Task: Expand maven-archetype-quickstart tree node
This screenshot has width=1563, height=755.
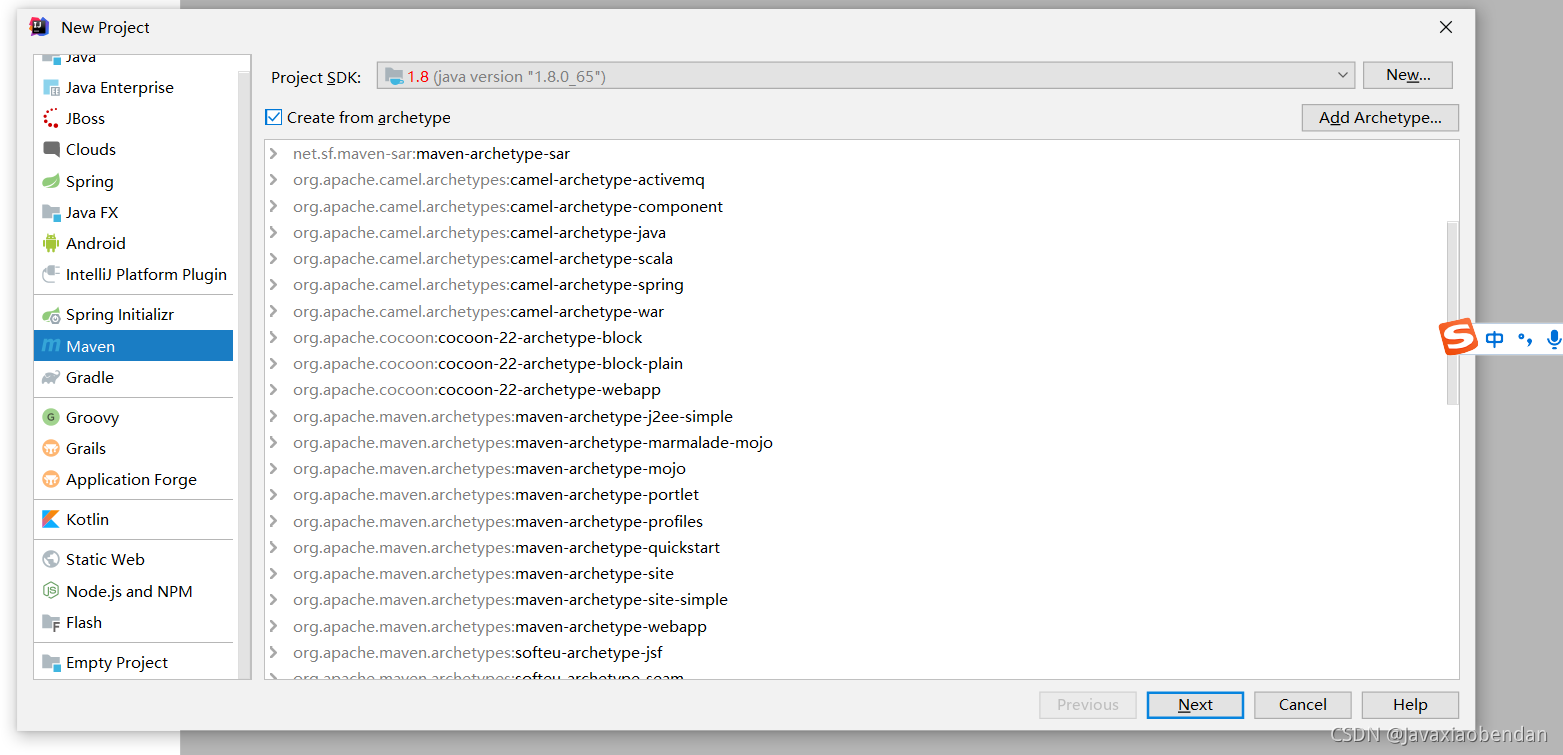Action: (x=274, y=548)
